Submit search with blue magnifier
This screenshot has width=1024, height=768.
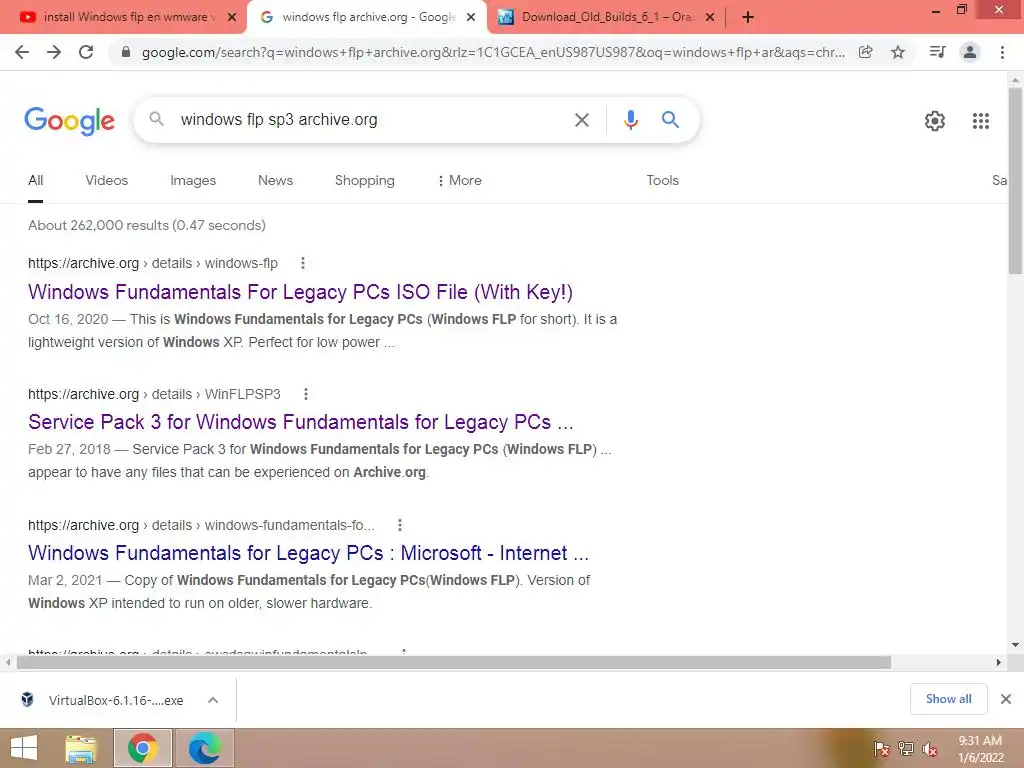pyautogui.click(x=670, y=120)
